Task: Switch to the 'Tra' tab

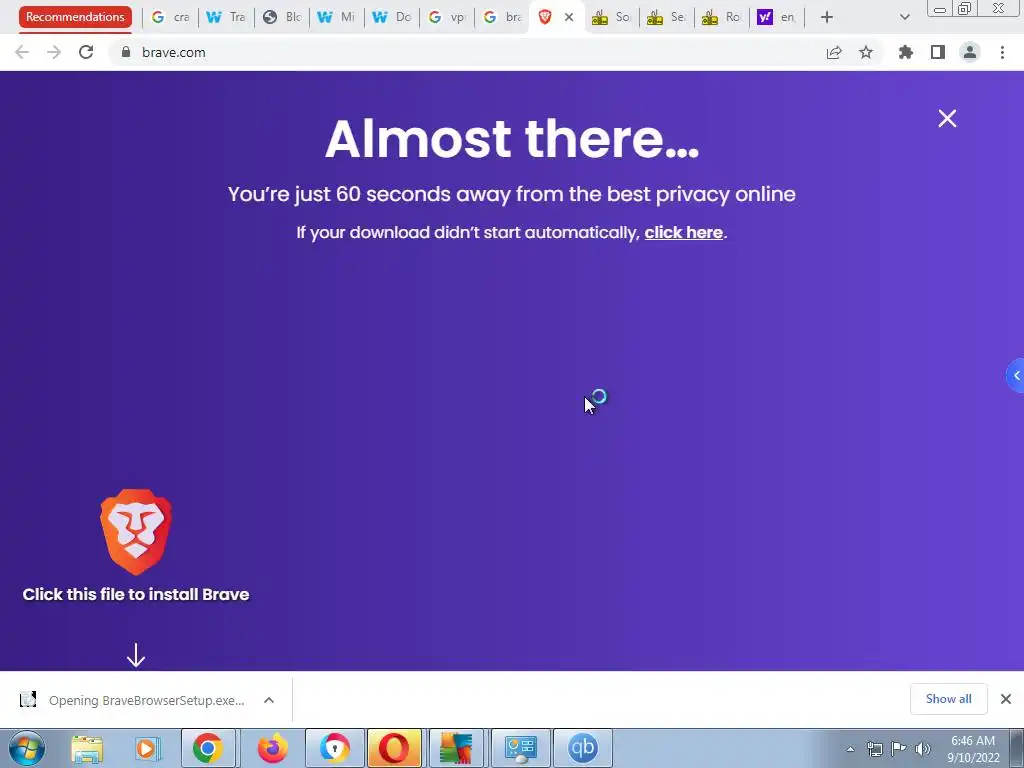Action: (x=225, y=17)
